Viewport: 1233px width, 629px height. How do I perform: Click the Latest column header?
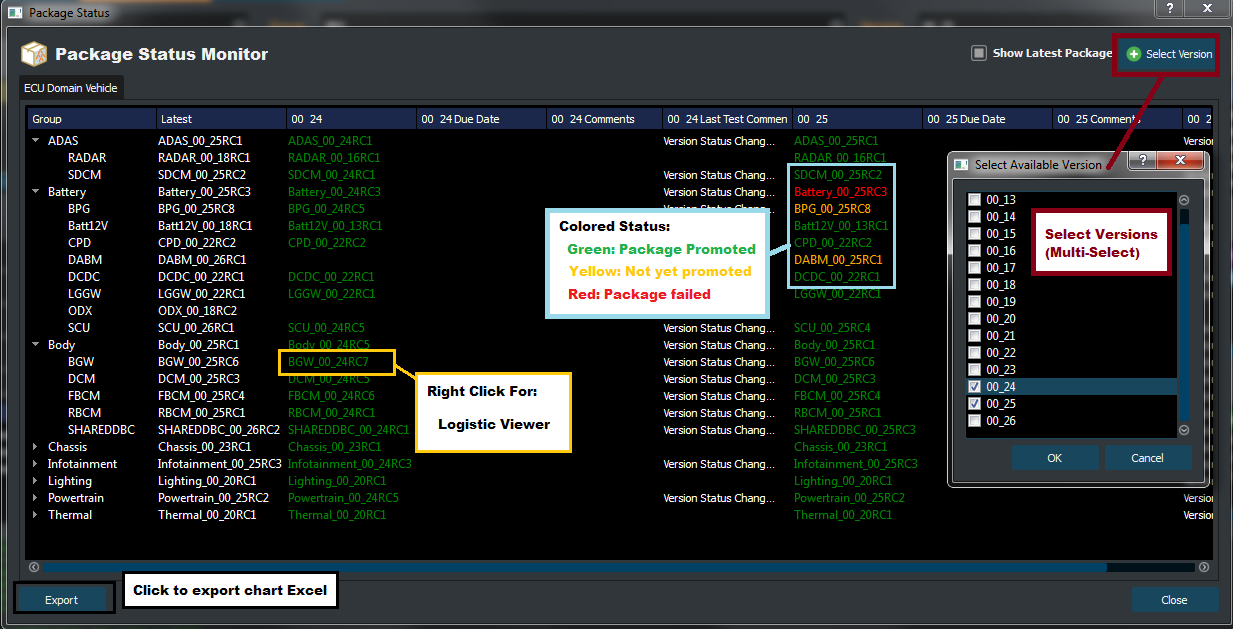221,119
